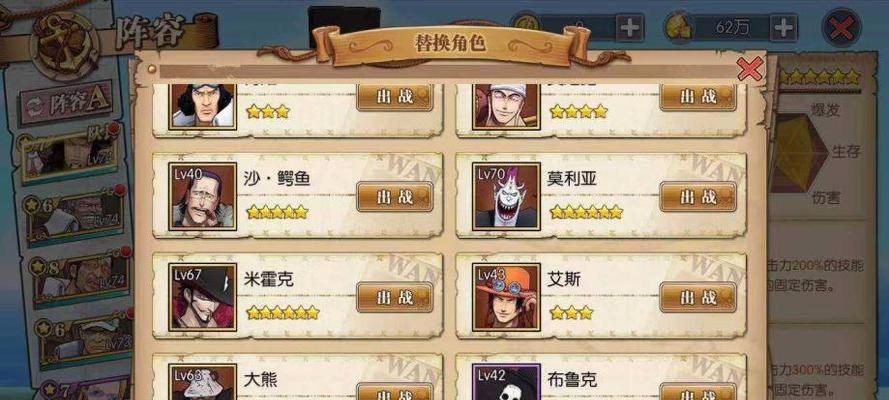The height and width of the screenshot is (400, 889).
Task: Tap the Mihawk portrait (Lv67)
Action: (202, 297)
